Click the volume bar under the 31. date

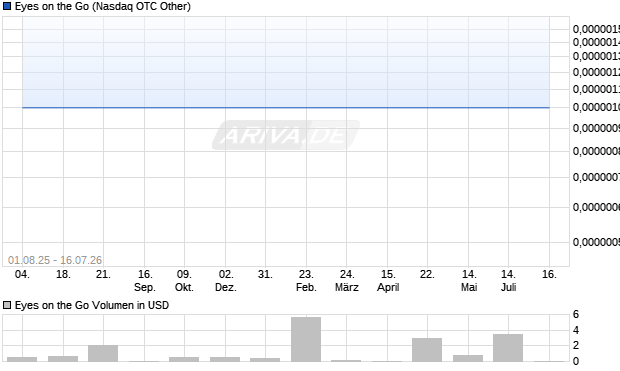pyautogui.click(x=265, y=360)
